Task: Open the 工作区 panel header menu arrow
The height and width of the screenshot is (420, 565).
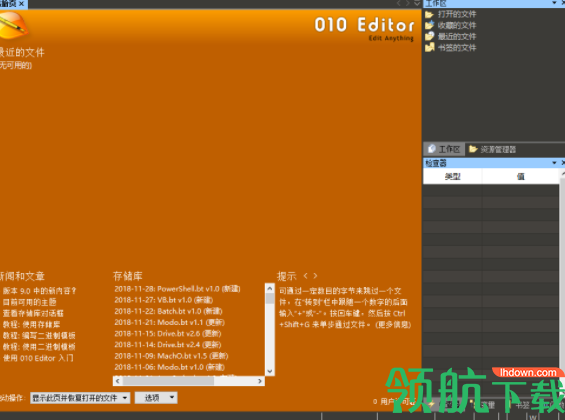Action: coord(554,3)
